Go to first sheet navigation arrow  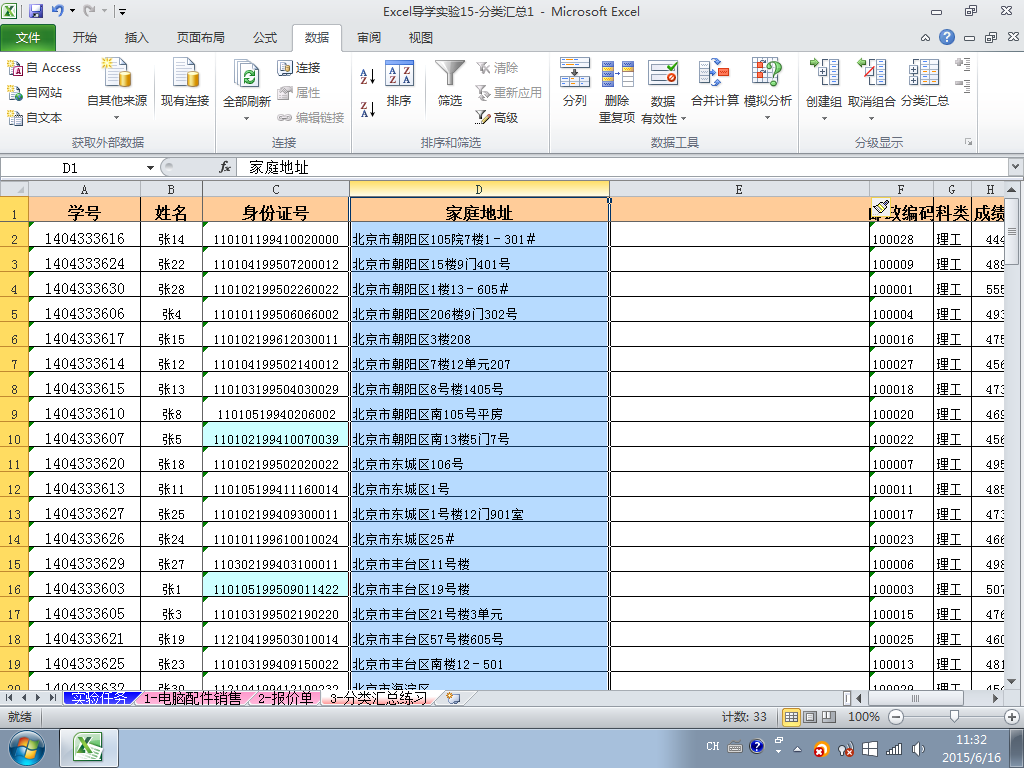tap(8, 698)
